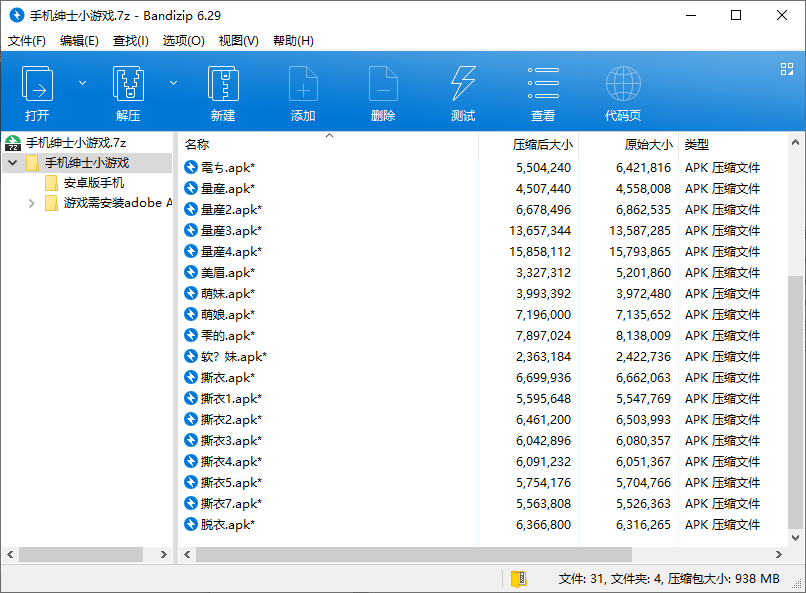Click the file list scroll down arrow
Viewport: 806px width, 593px height.
point(795,538)
